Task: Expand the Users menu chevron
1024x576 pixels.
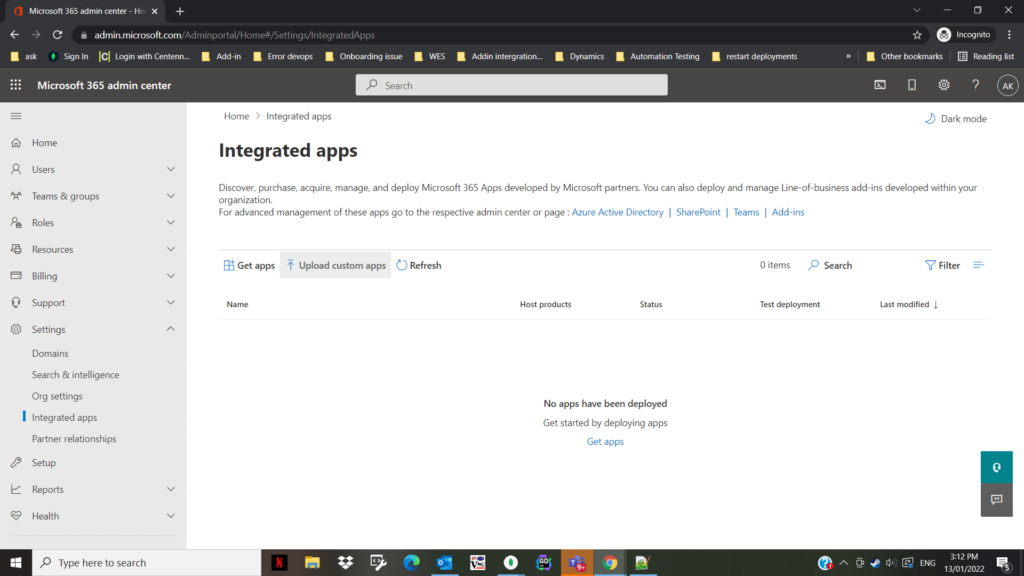Action: pyautogui.click(x=170, y=169)
